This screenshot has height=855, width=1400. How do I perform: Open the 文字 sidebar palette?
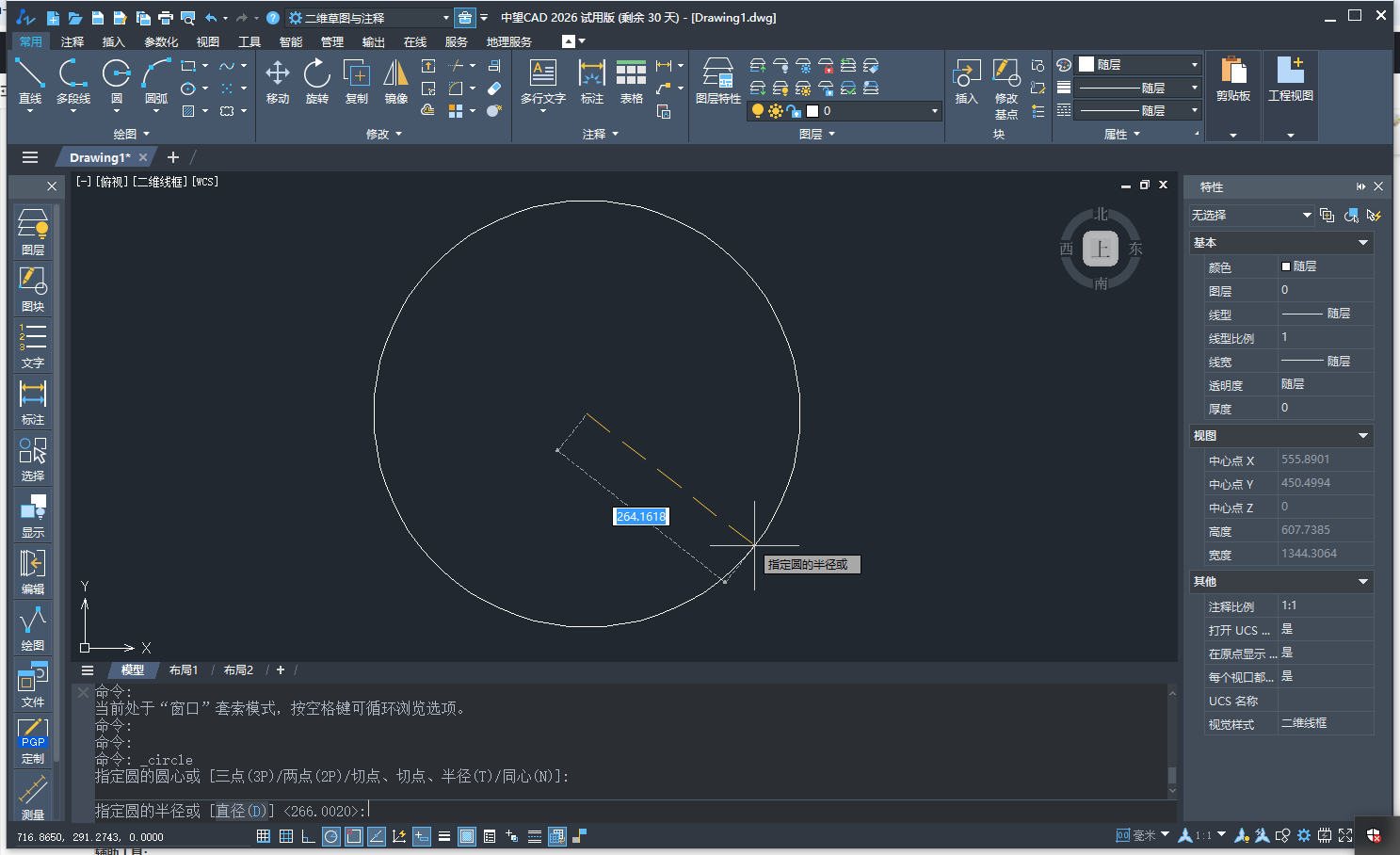[33, 345]
